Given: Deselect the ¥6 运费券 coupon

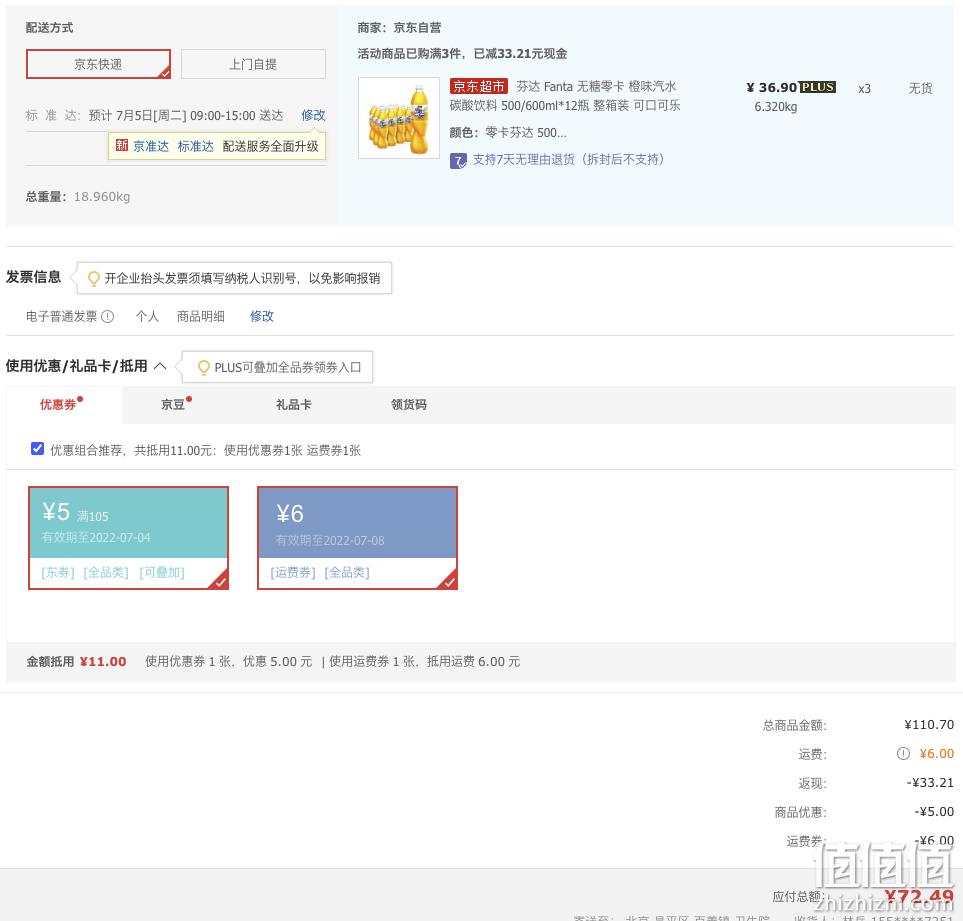Looking at the screenshot, I should [357, 538].
